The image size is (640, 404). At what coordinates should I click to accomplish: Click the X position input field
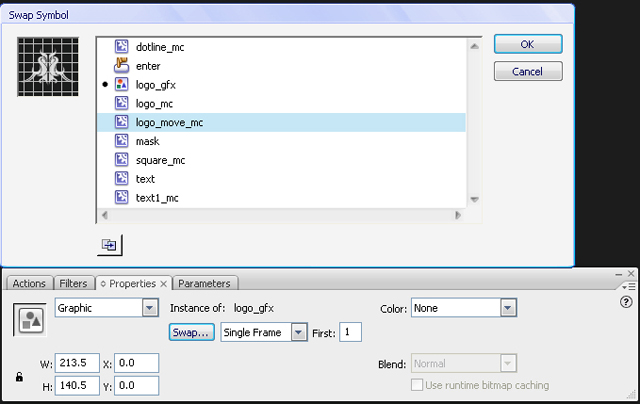coord(136,363)
